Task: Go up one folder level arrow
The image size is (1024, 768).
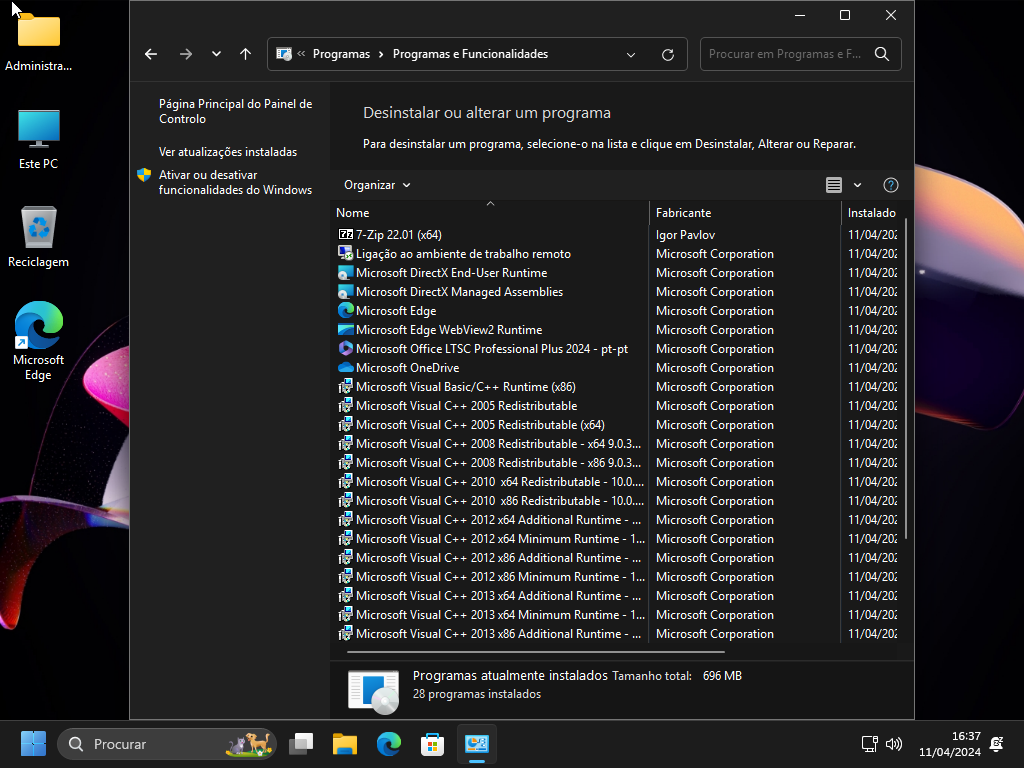Action: (246, 54)
